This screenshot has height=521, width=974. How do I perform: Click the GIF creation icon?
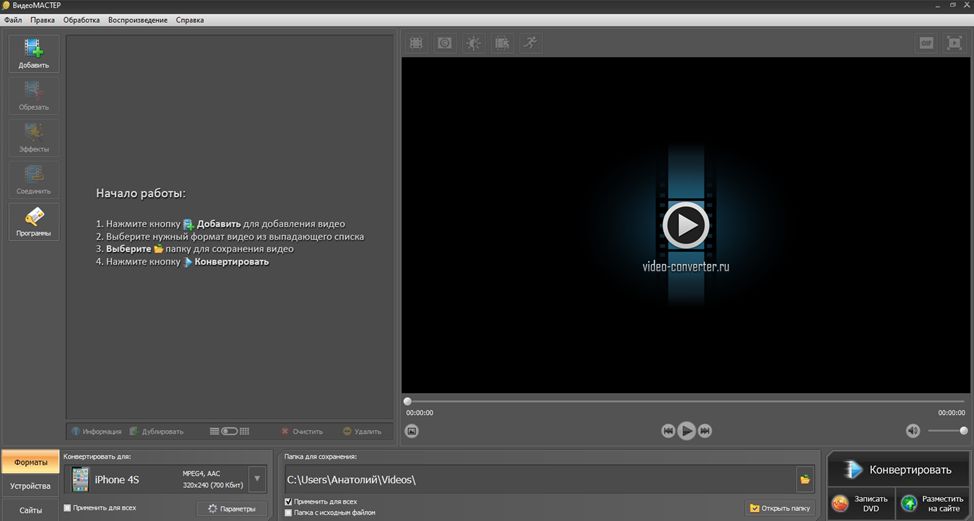pyautogui.click(x=926, y=43)
